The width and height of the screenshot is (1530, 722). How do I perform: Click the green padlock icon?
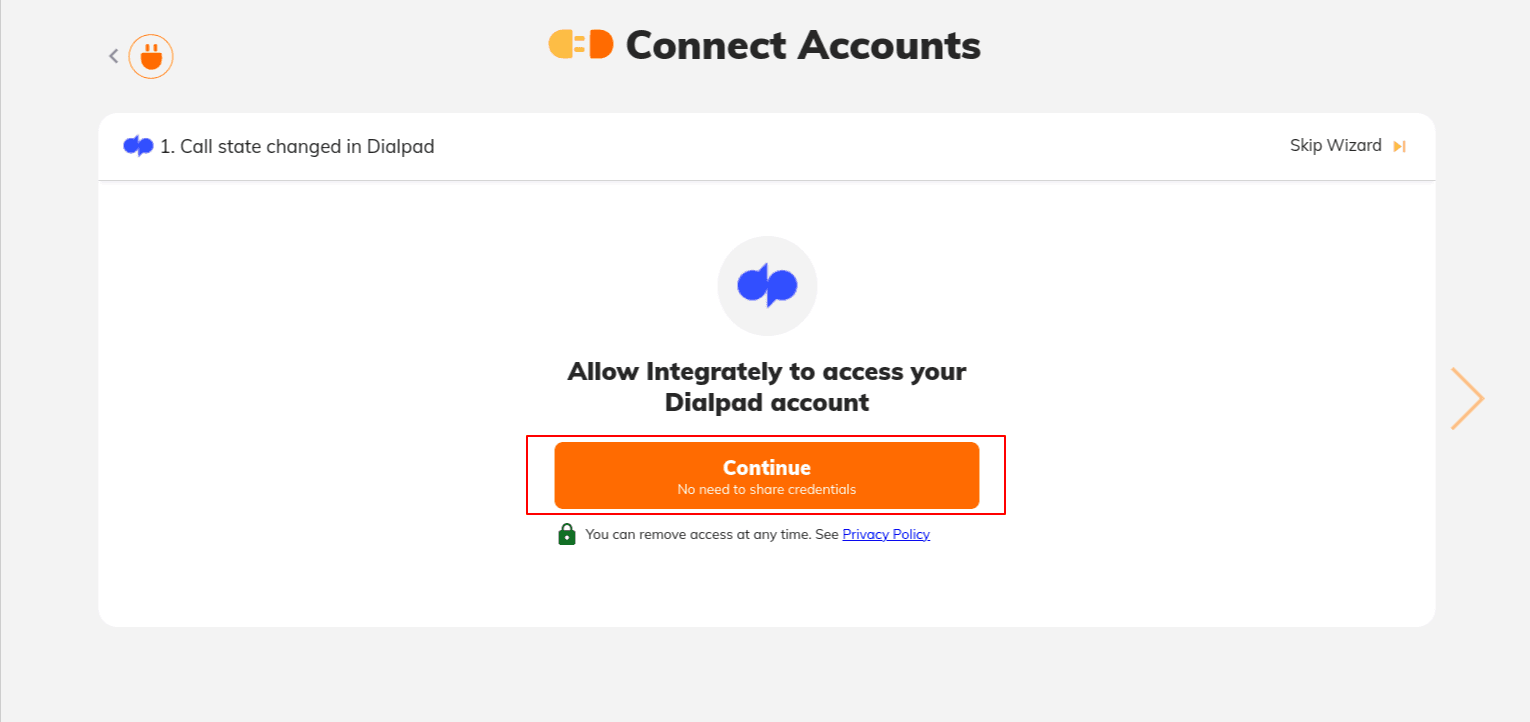pyautogui.click(x=567, y=534)
